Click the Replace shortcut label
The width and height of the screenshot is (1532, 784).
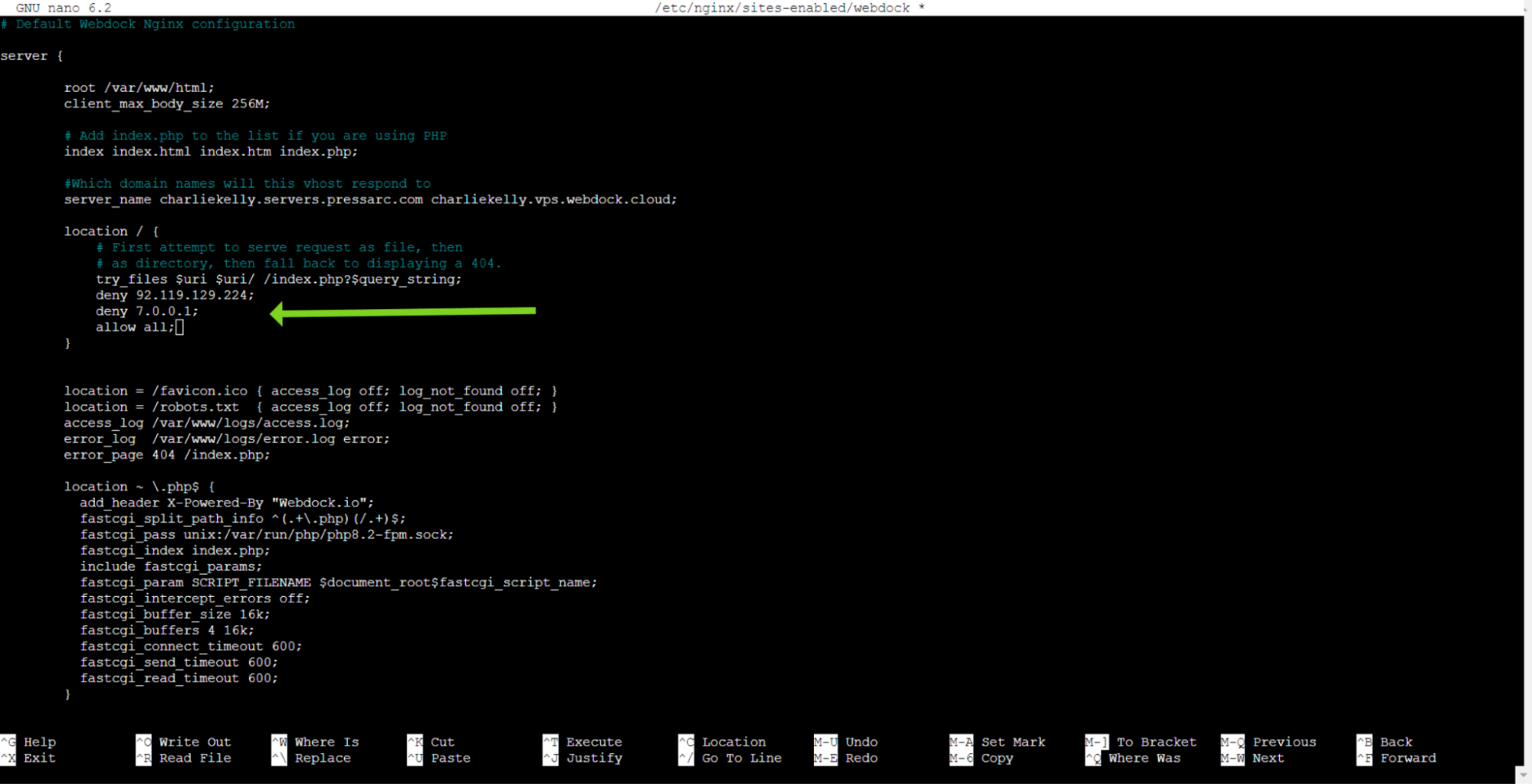pyautogui.click(x=322, y=758)
